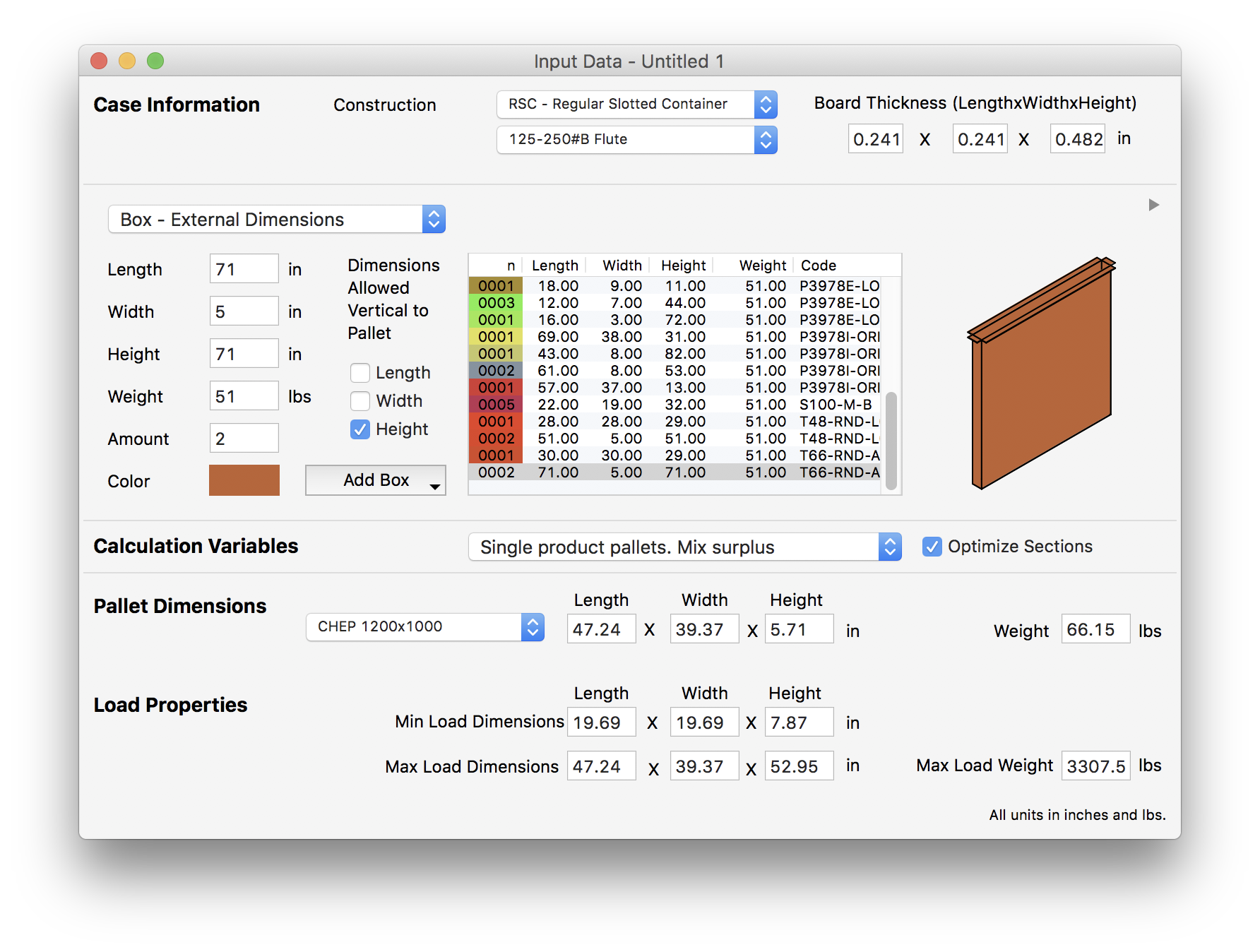Select table row with length 61.00

(x=675, y=371)
